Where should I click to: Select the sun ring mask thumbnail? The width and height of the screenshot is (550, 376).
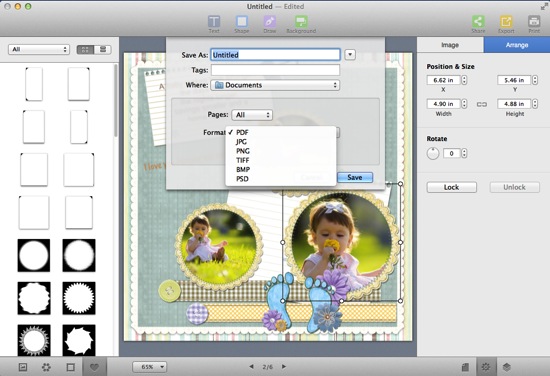[x=34, y=341]
